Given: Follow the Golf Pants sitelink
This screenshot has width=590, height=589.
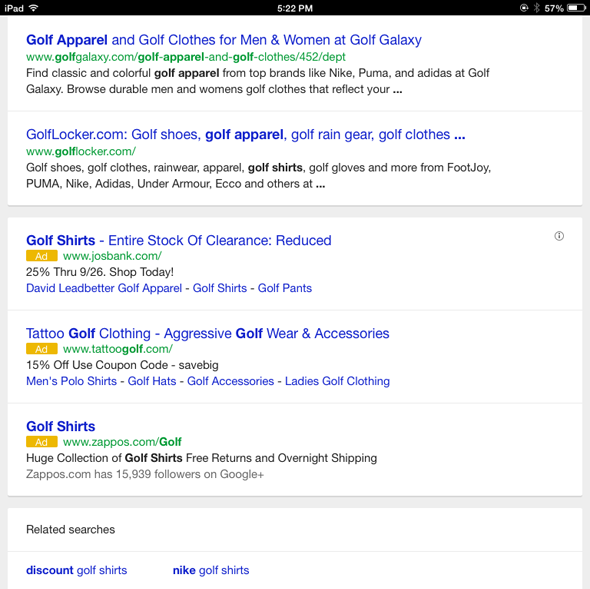Looking at the screenshot, I should (x=285, y=288).
